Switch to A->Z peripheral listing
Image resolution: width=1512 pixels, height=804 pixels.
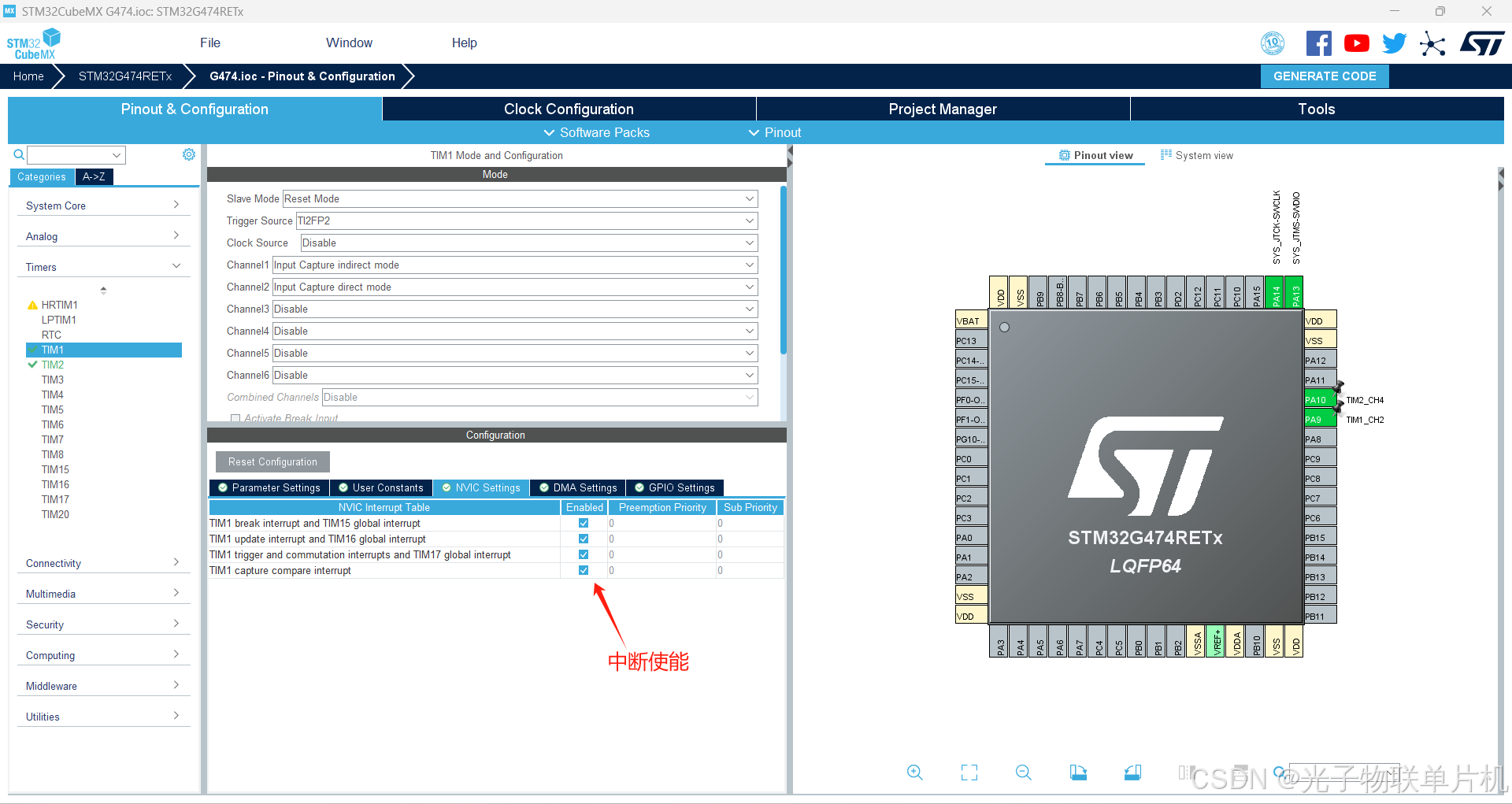tap(94, 177)
